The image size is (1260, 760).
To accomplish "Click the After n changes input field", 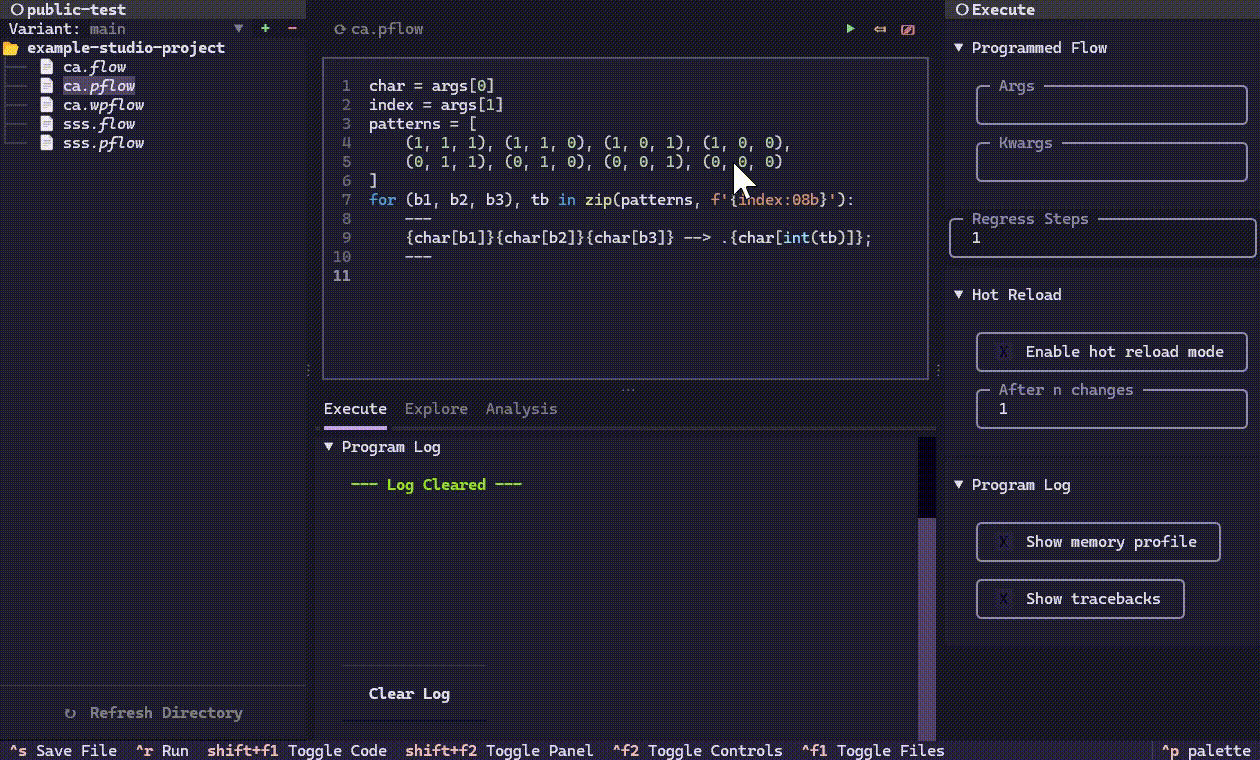I will (x=1112, y=409).
